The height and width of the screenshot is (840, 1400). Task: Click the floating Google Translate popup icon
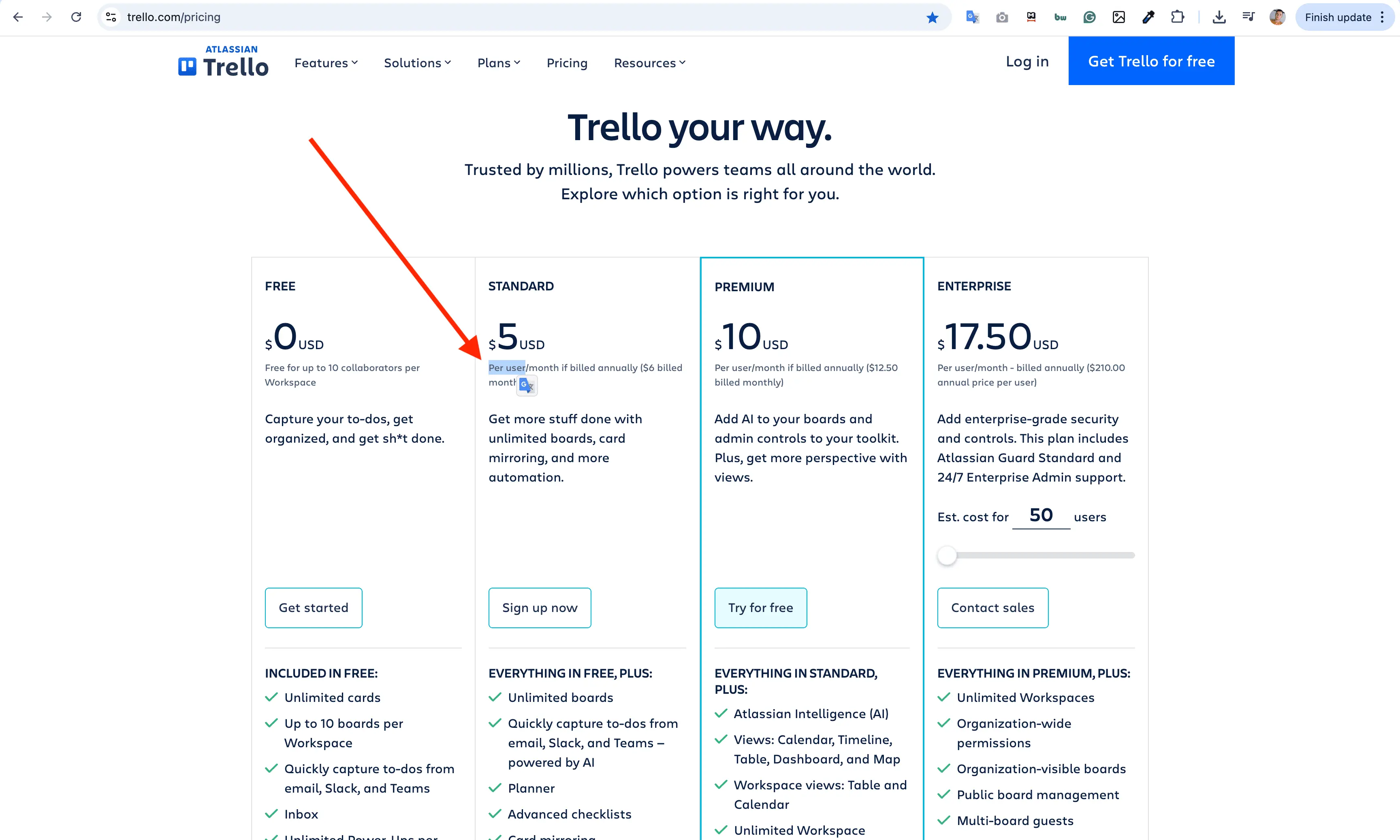click(x=527, y=386)
